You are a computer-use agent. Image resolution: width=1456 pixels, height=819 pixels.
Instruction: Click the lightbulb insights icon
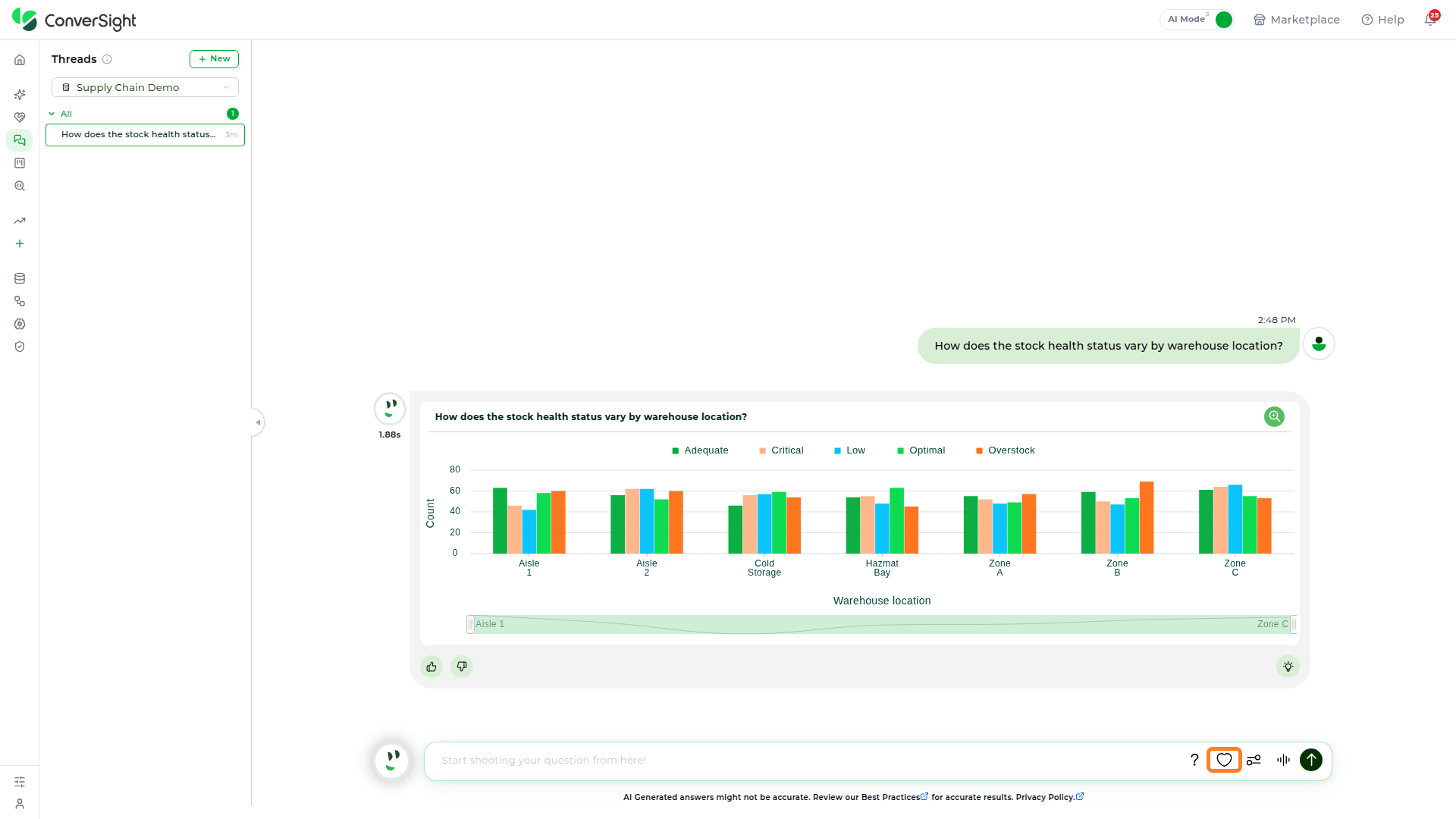pyautogui.click(x=1288, y=667)
